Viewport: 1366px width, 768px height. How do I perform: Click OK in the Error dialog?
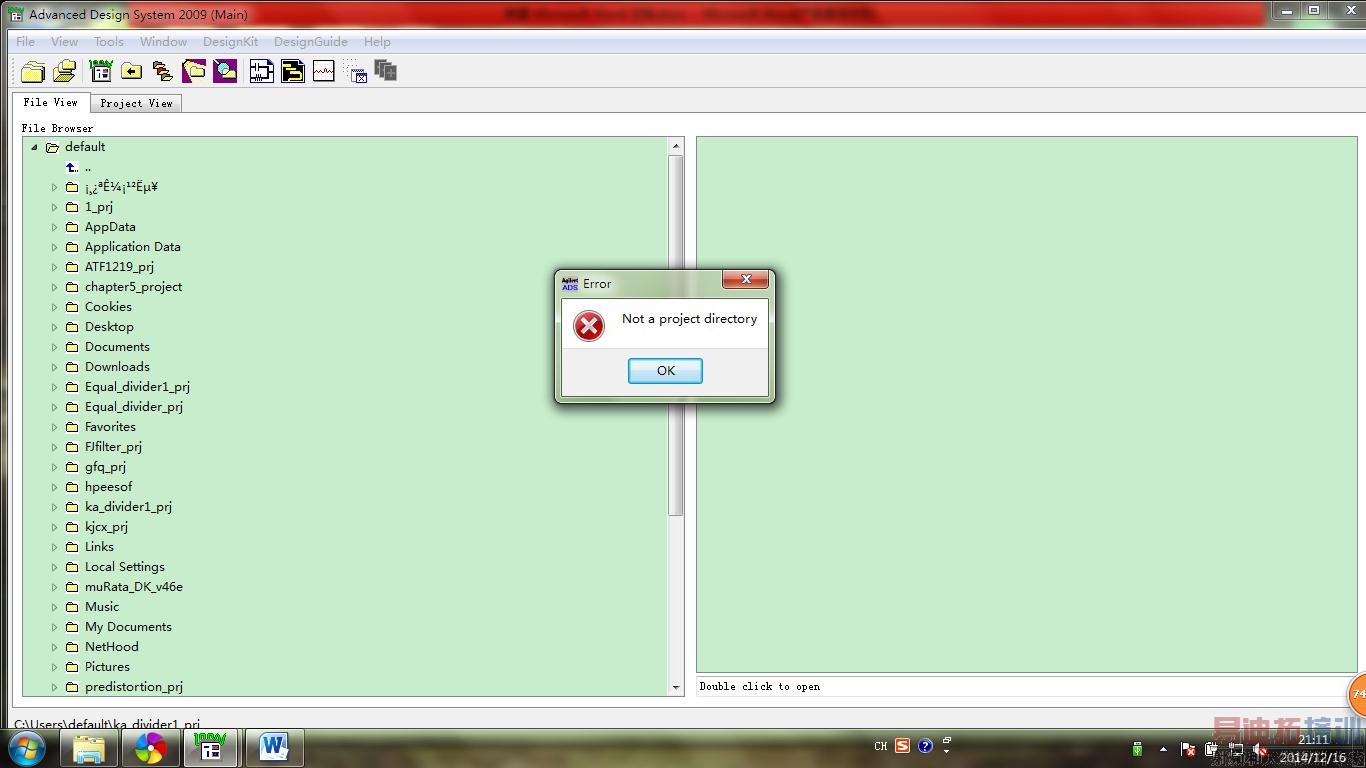tap(665, 370)
